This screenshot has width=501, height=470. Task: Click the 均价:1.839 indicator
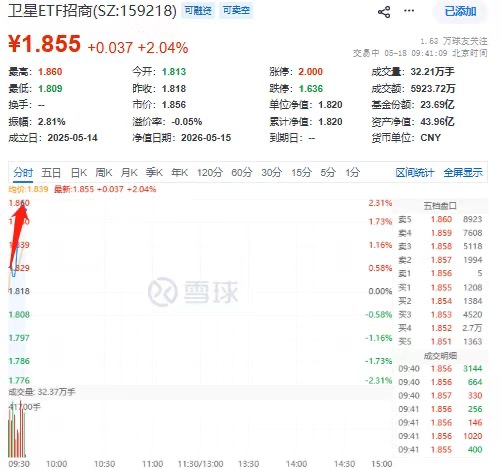[x=28, y=189]
